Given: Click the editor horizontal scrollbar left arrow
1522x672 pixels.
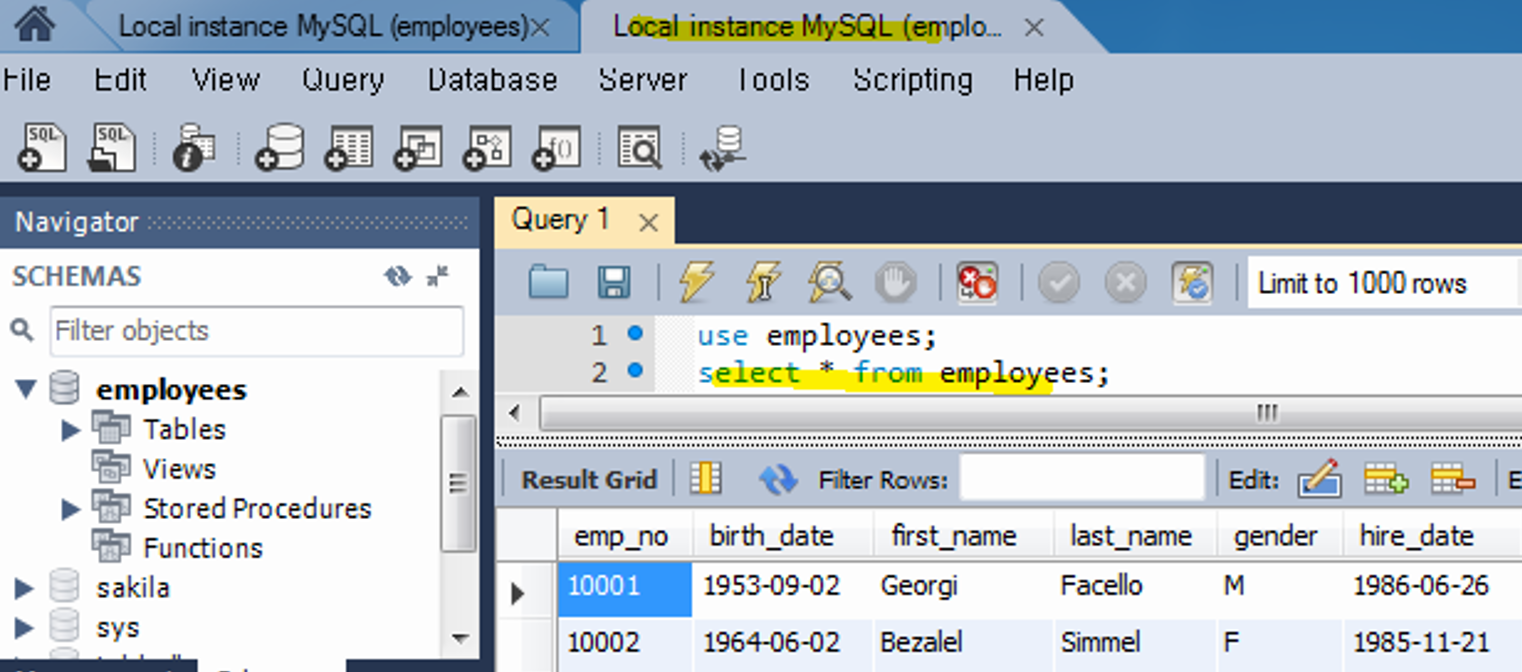Looking at the screenshot, I should click(515, 412).
